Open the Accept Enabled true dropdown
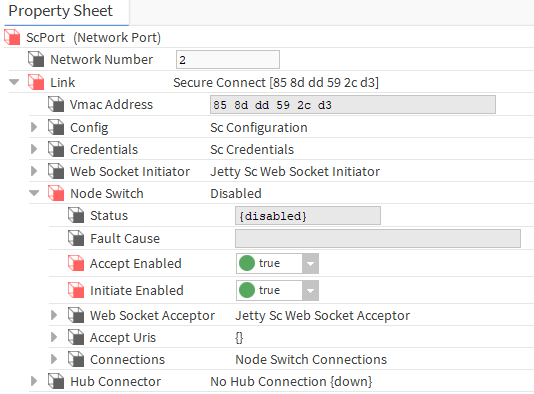 (310, 263)
